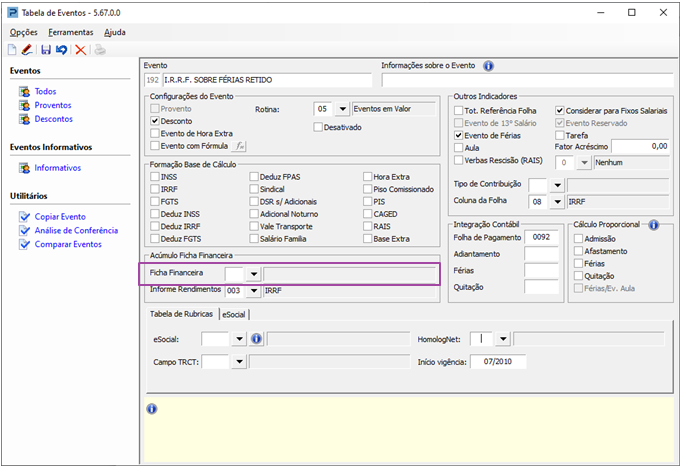Click the event name field I.R.R.F. SOBRE FÉRIAS RETIDO

pos(267,80)
